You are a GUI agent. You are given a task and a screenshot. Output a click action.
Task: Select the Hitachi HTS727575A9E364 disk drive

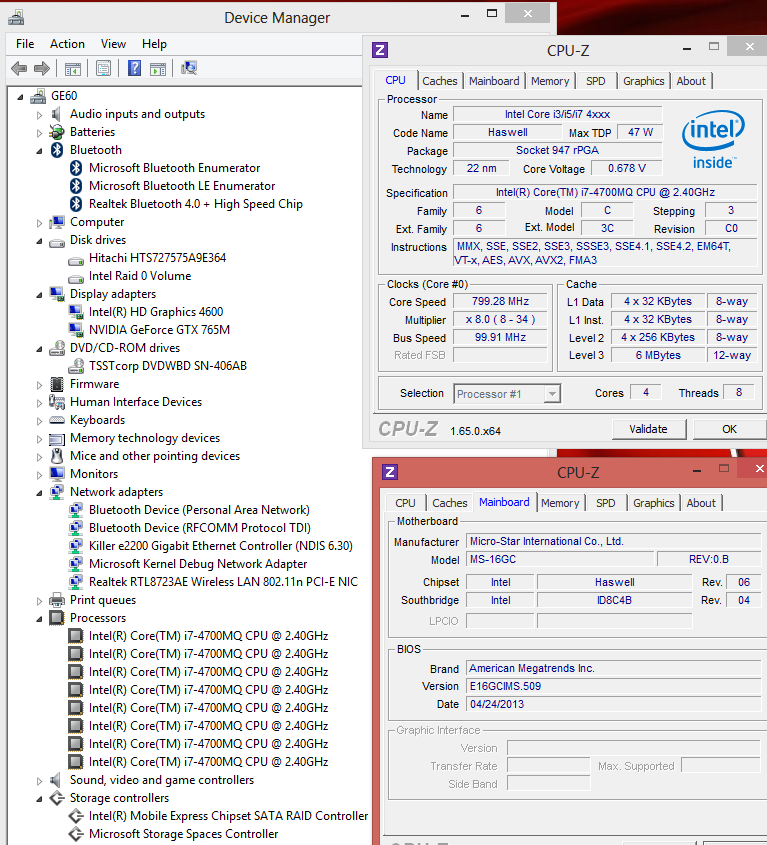pos(157,258)
